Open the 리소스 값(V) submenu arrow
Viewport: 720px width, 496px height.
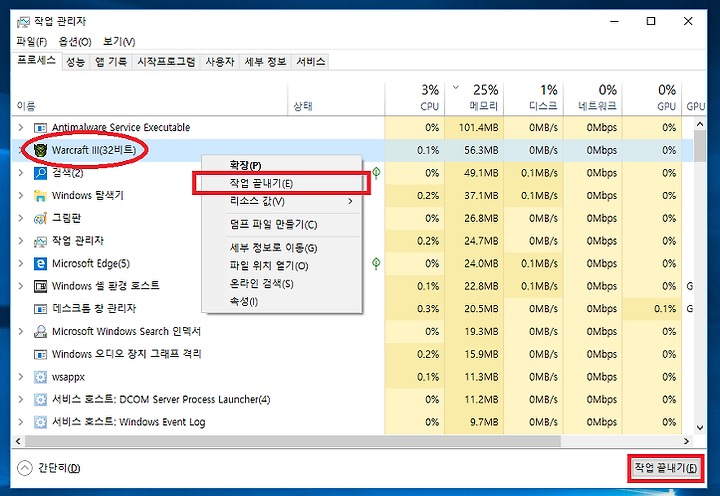tap(350, 201)
